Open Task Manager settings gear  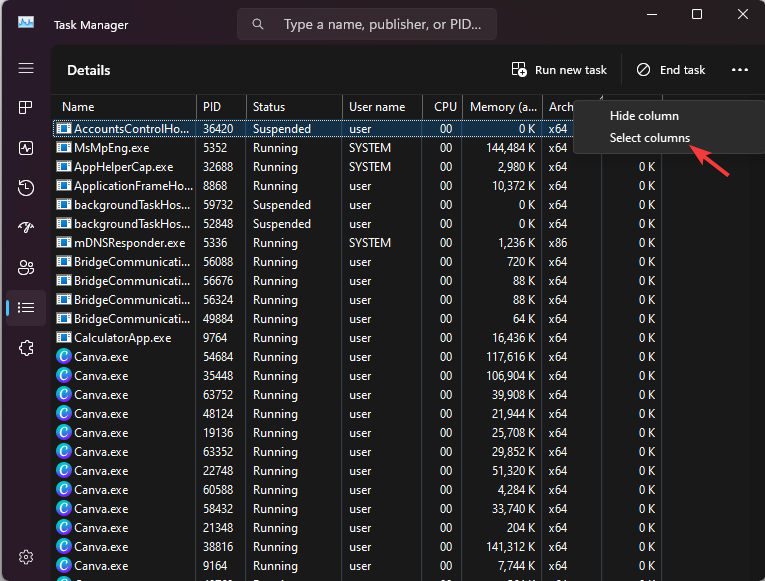(26, 557)
